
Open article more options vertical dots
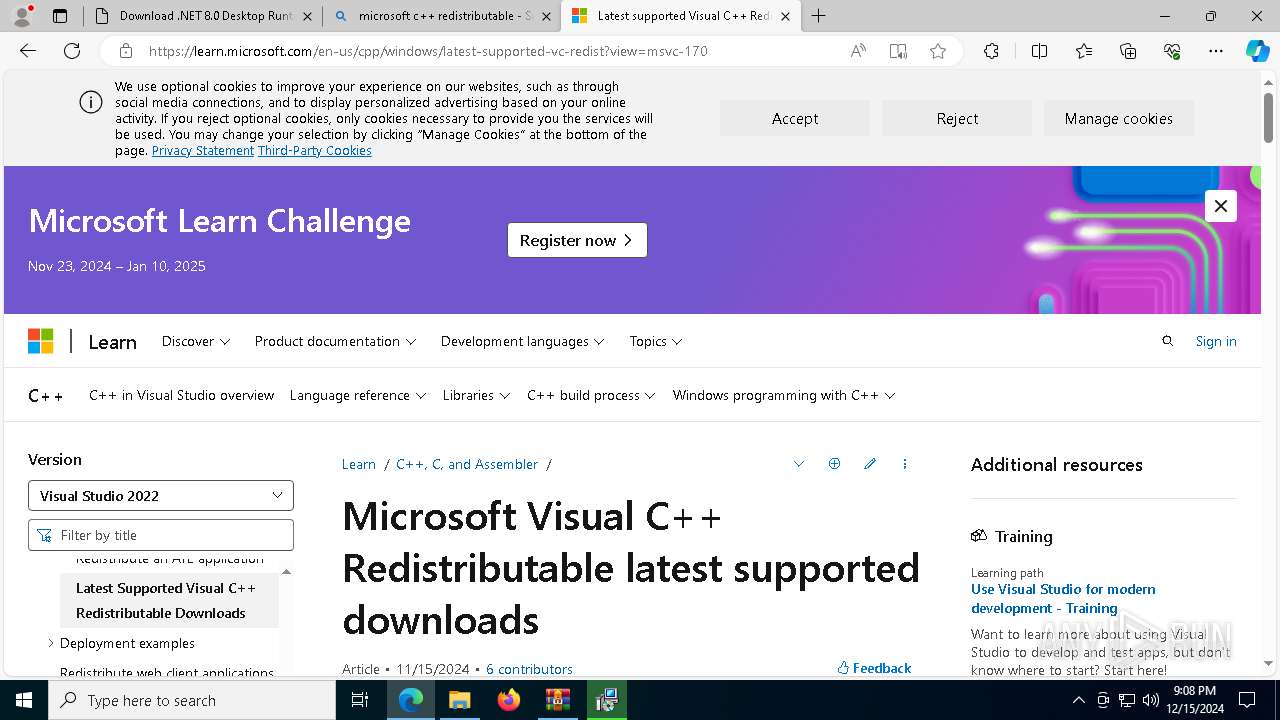click(905, 464)
